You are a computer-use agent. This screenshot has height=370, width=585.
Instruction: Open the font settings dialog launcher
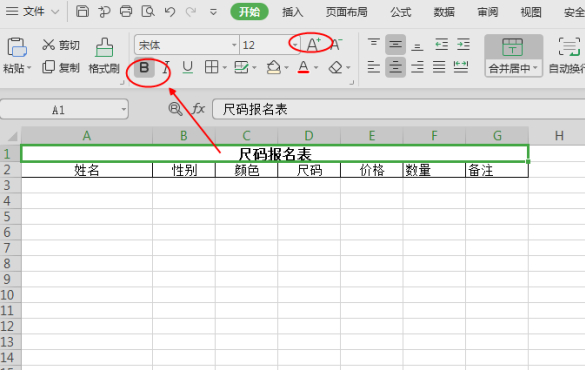351,83
